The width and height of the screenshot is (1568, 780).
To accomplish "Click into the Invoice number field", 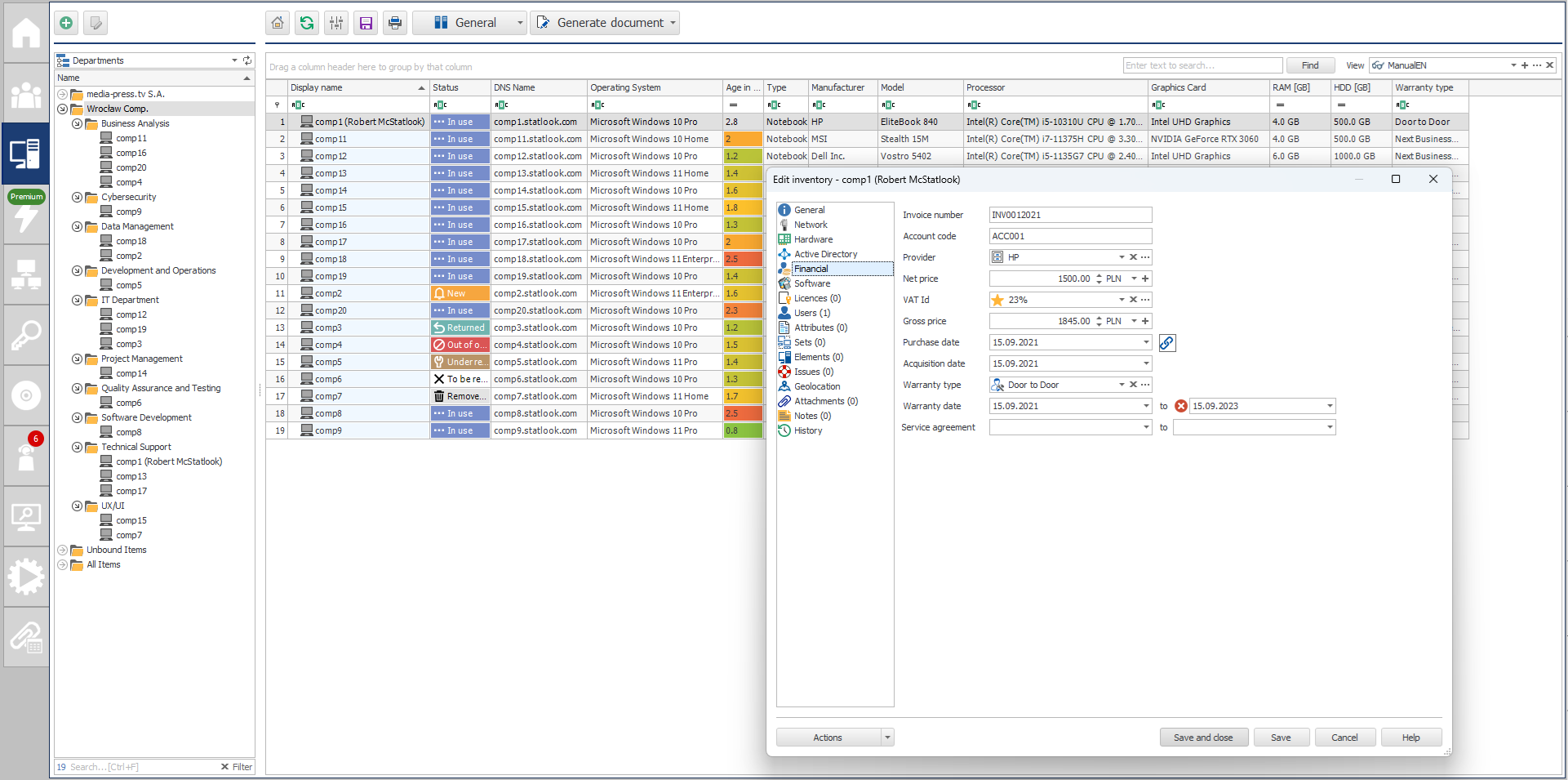I will pos(1069,215).
